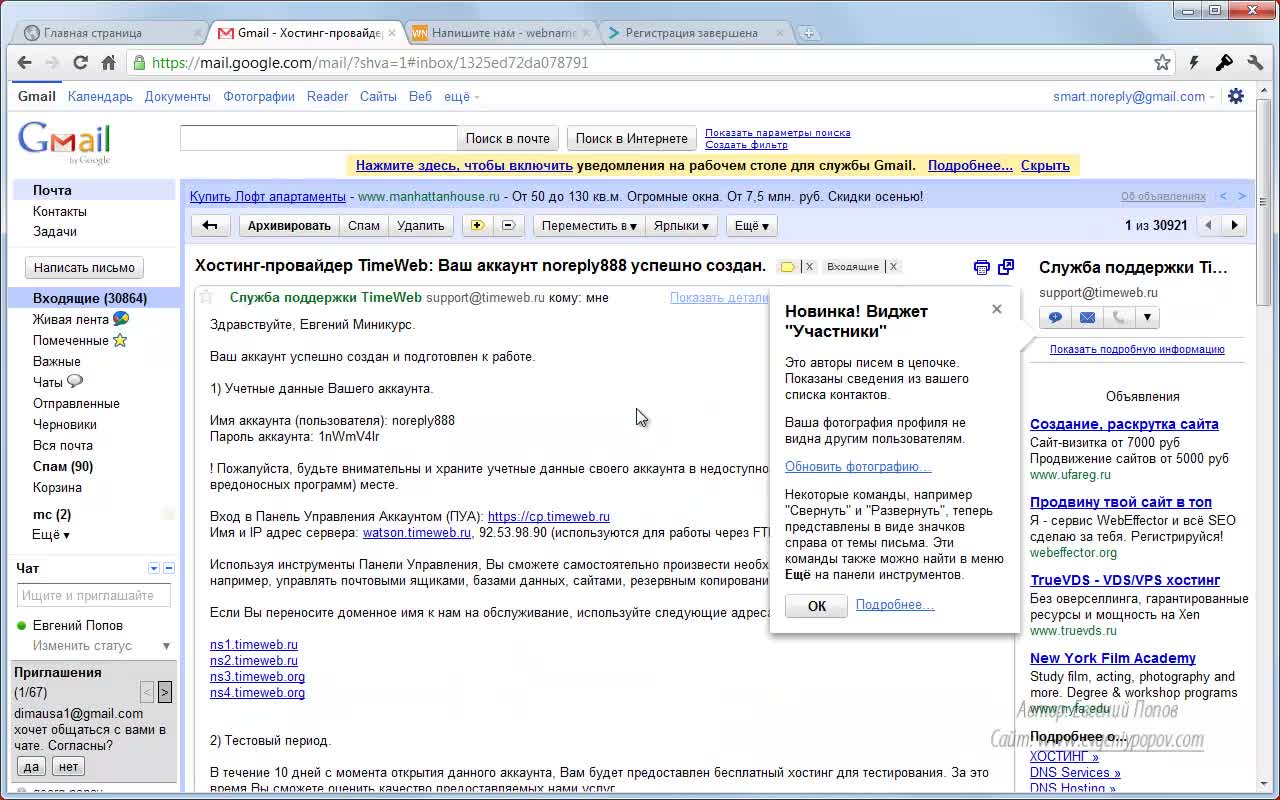Remove the yellow importance label
1280x800 pixels.
coord(810,267)
